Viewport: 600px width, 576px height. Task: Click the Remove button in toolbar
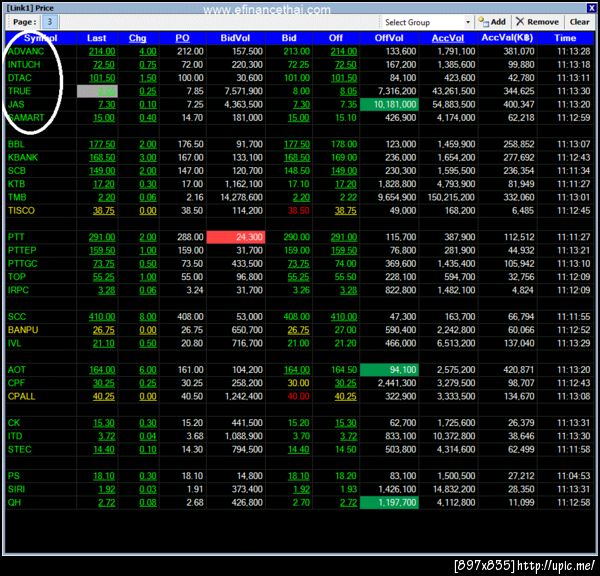point(537,22)
